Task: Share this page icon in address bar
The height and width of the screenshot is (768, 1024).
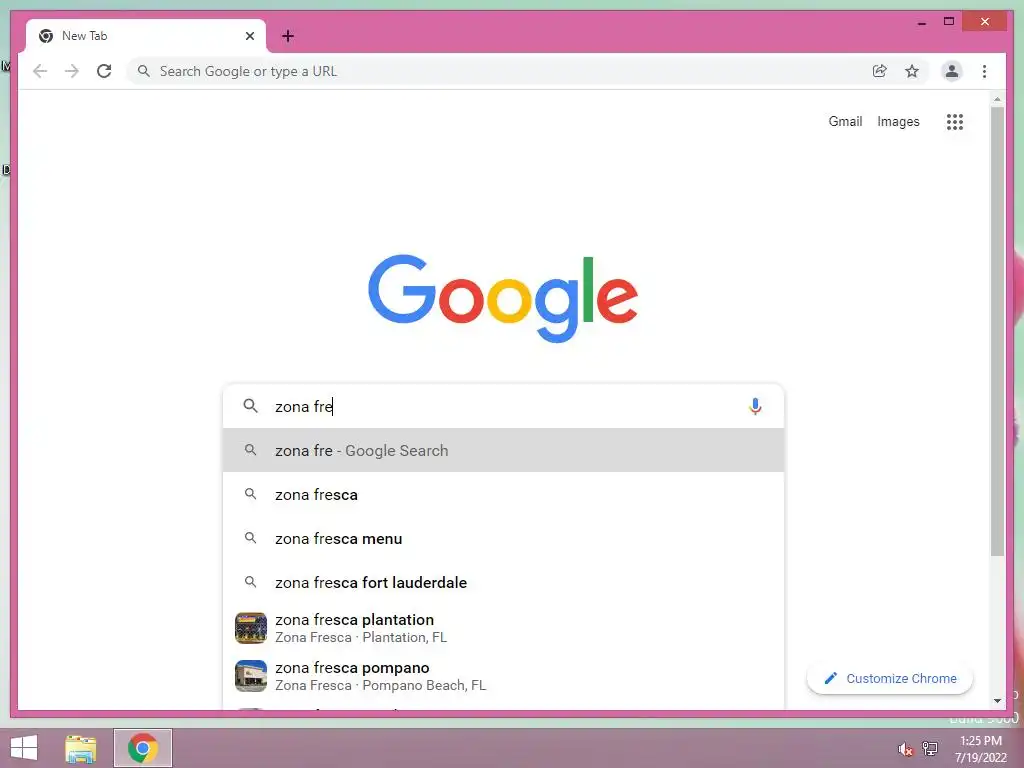Action: pyautogui.click(x=880, y=71)
